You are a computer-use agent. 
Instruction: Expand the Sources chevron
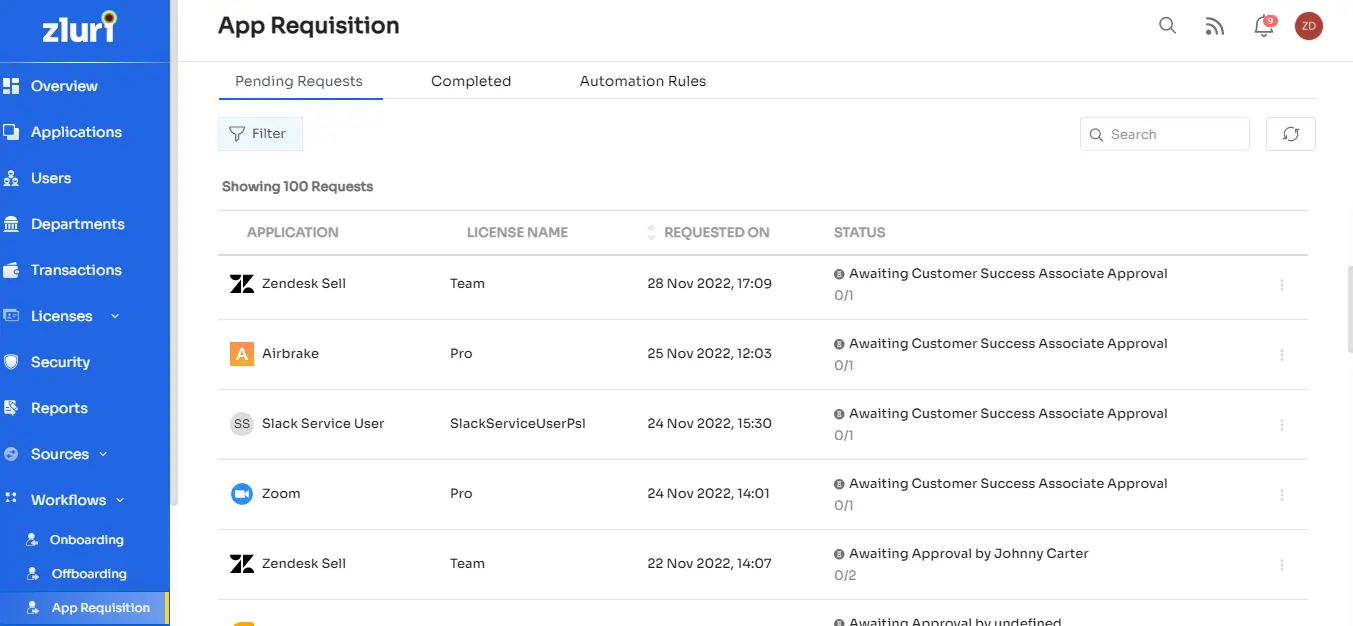tap(103, 454)
